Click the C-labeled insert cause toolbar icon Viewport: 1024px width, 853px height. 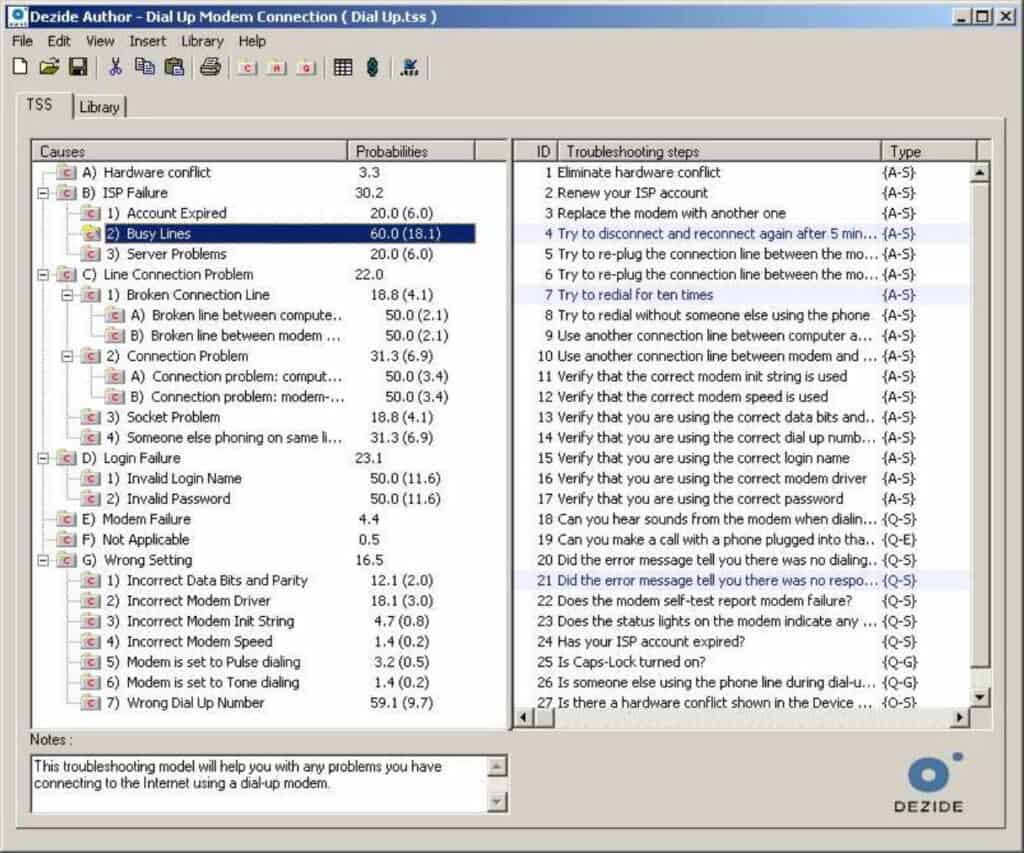(x=248, y=67)
